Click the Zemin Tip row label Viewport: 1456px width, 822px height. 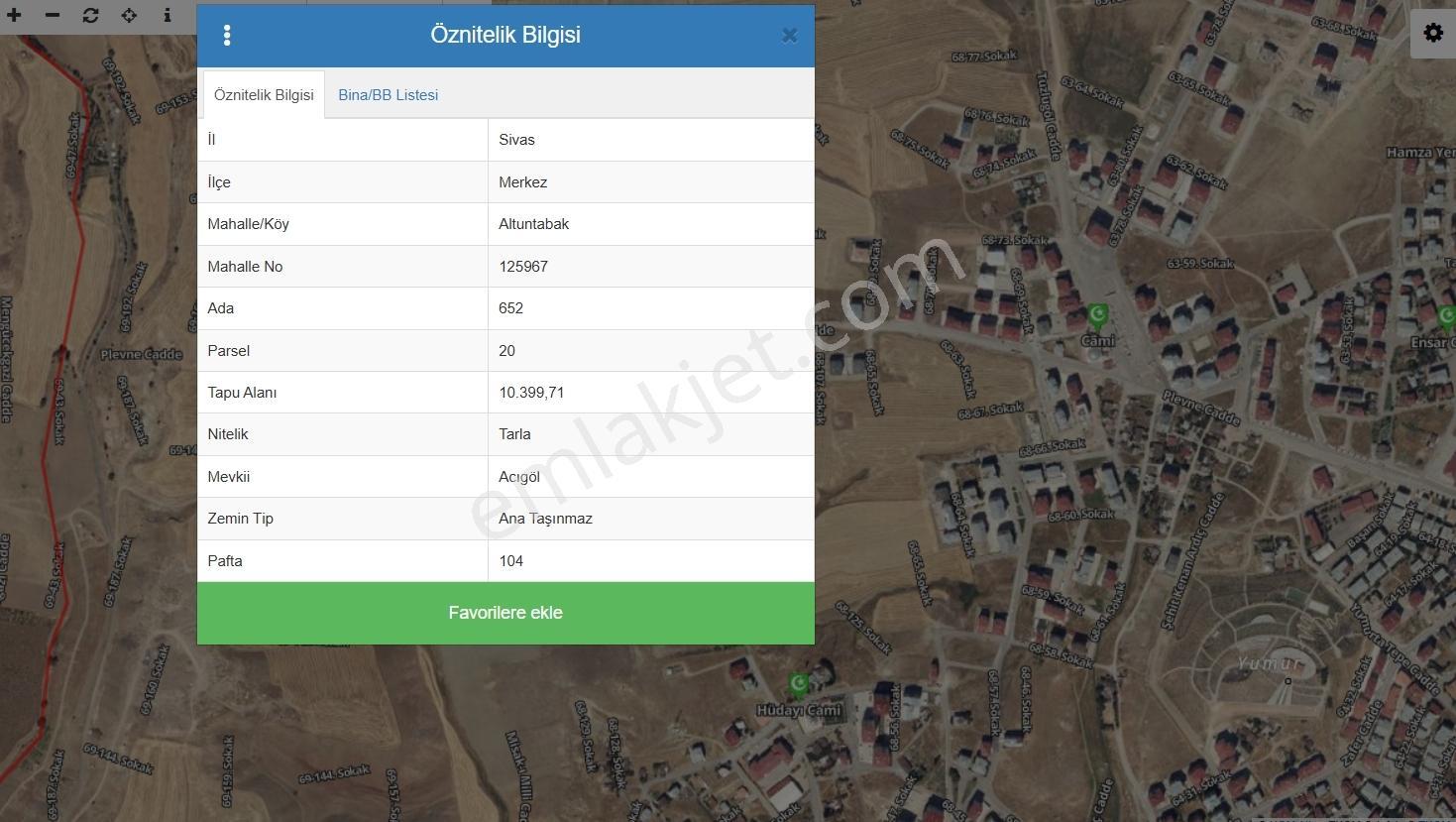241,519
